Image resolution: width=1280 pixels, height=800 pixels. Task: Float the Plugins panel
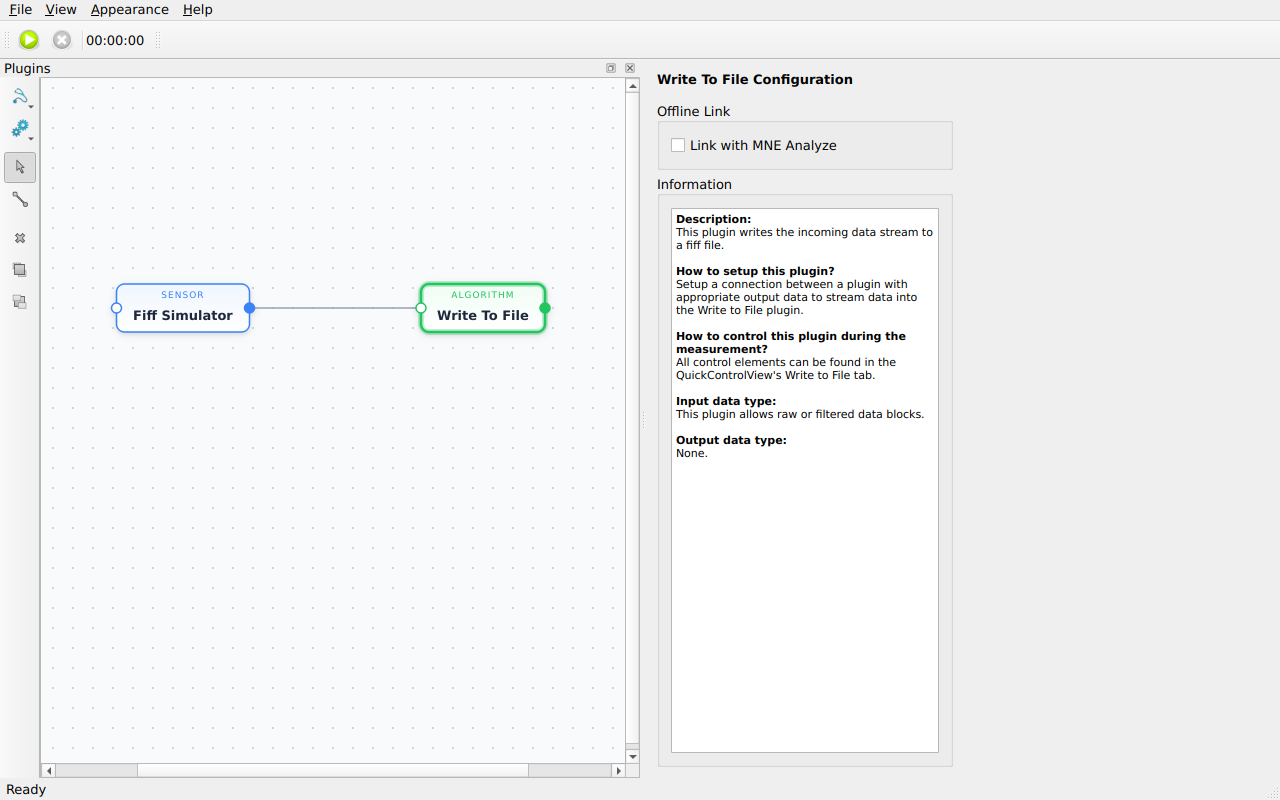coord(611,68)
